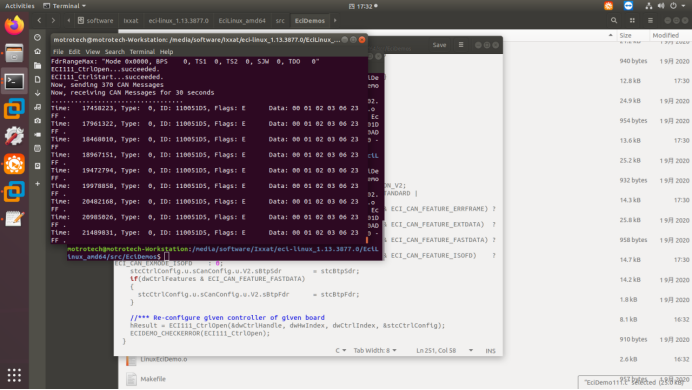Sort files by the Size column
This screenshot has height=390, width=692.
[625, 35]
